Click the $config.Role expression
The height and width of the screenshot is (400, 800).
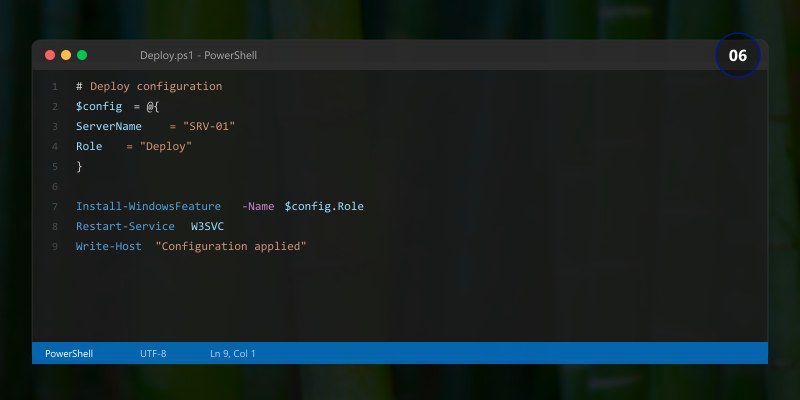pos(324,206)
